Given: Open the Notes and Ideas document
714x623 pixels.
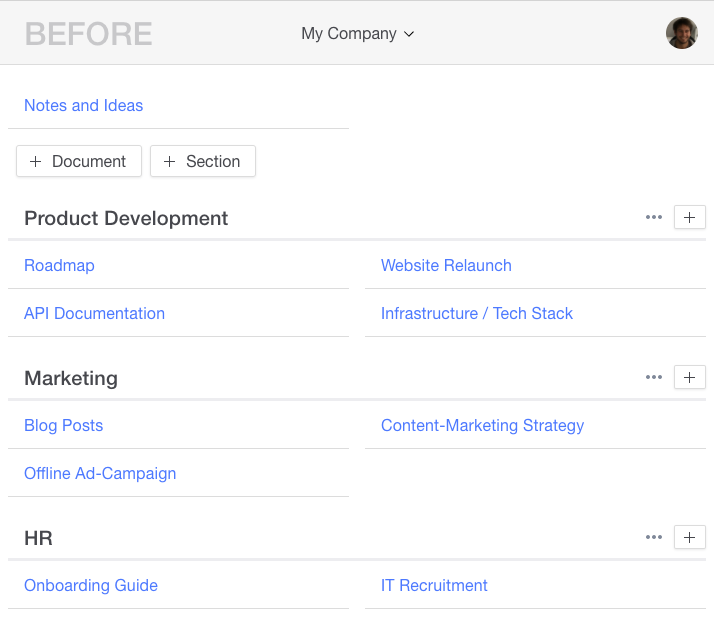Looking at the screenshot, I should pyautogui.click(x=83, y=105).
